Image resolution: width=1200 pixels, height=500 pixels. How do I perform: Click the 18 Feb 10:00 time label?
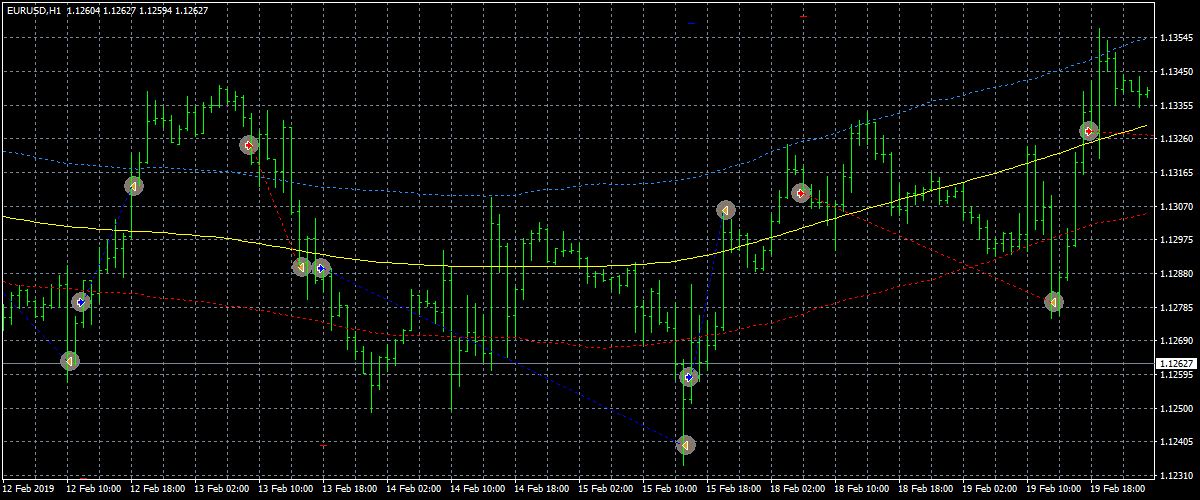point(860,489)
